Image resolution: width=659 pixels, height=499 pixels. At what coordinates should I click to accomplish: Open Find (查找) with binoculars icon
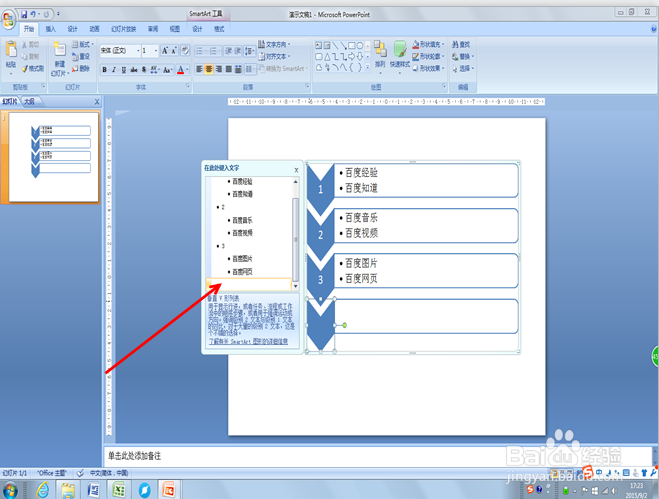[461, 44]
